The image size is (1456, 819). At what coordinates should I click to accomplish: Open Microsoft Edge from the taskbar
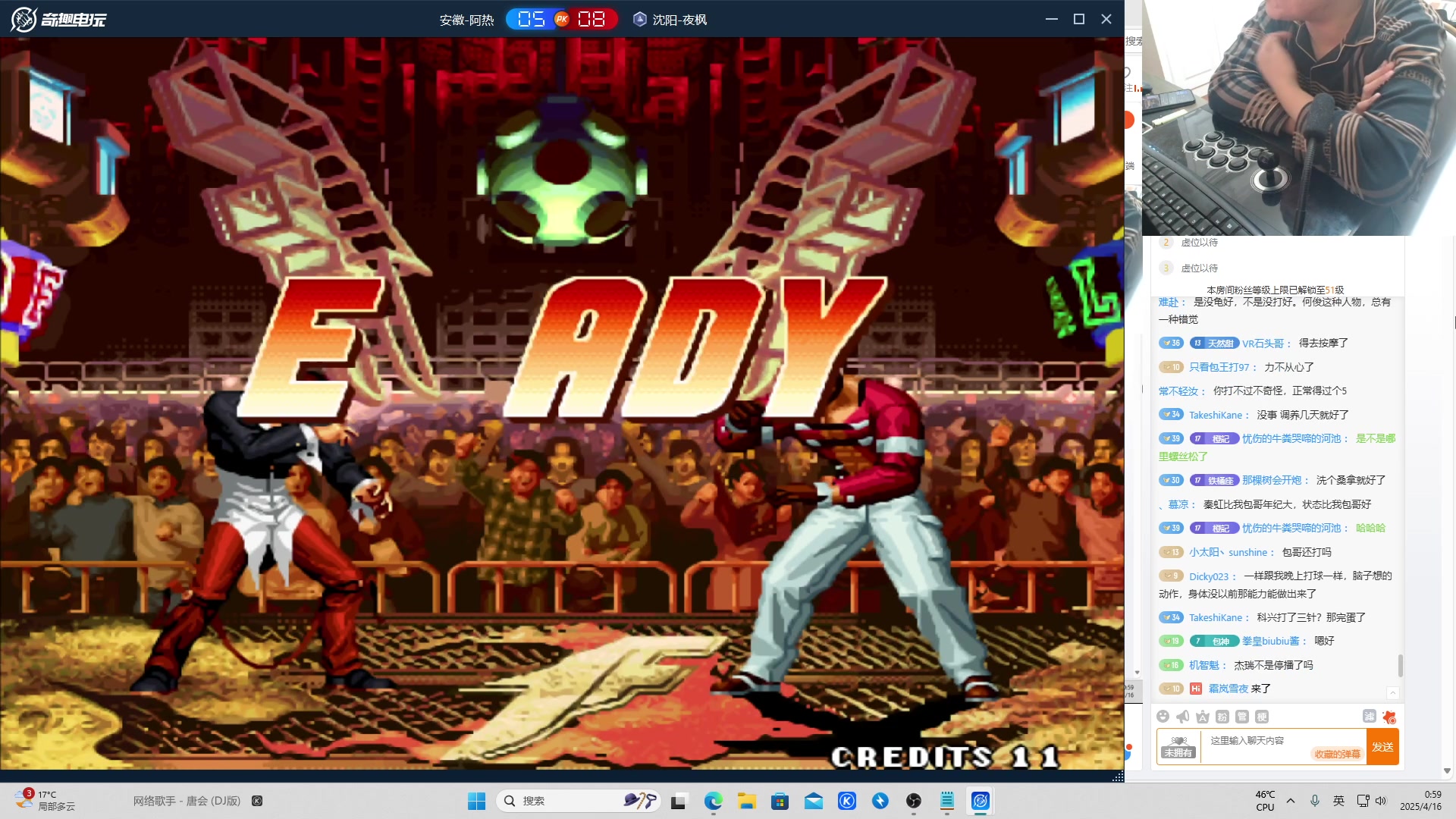[713, 801]
